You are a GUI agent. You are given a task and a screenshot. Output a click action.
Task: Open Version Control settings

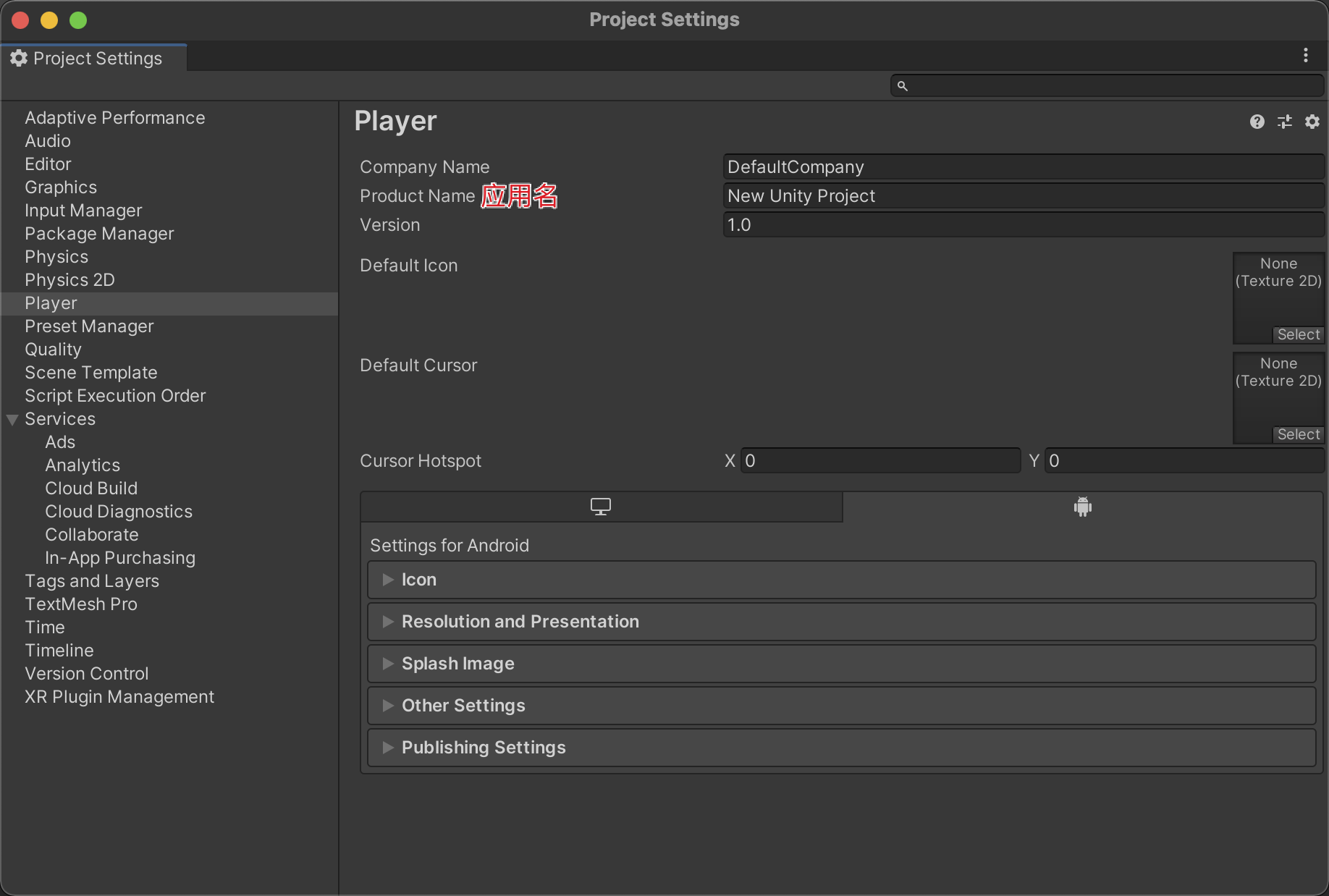[x=169, y=674]
